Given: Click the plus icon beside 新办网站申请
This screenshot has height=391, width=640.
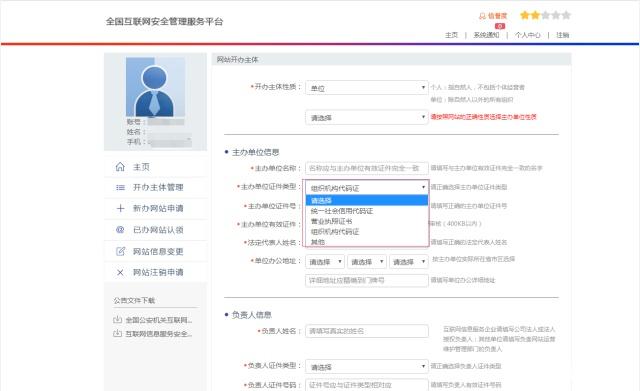Looking at the screenshot, I should (120, 208).
